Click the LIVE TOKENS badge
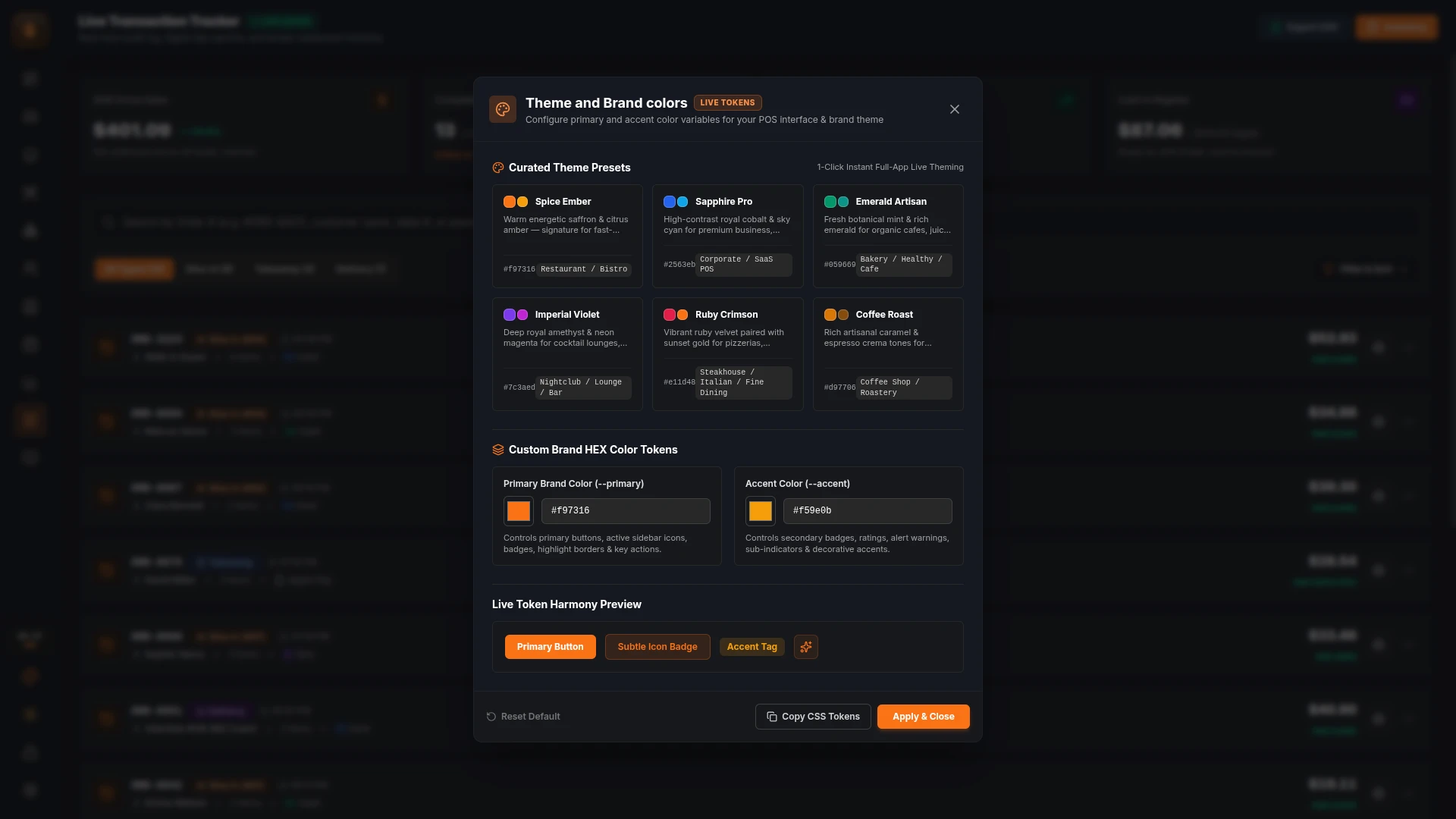This screenshot has width=1456, height=819. [727, 102]
